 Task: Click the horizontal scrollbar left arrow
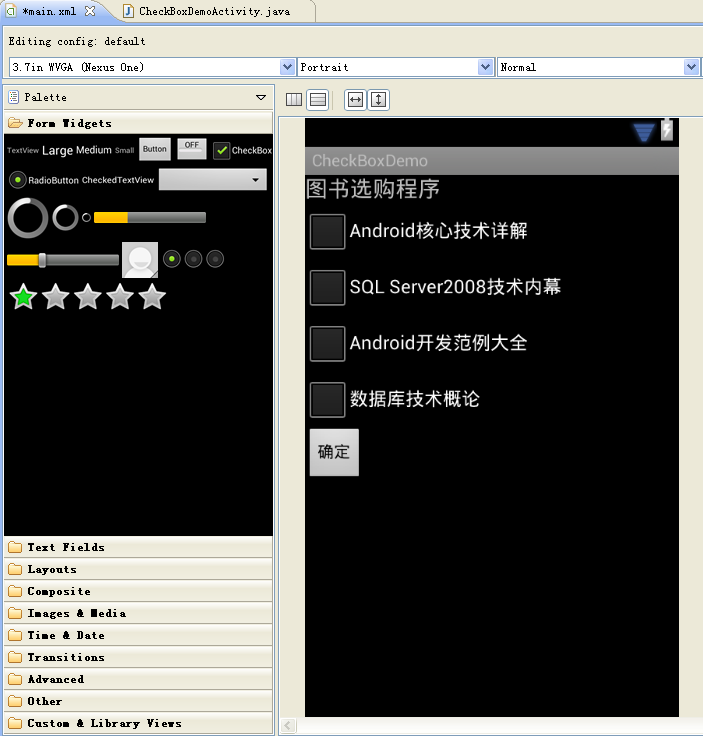point(288,726)
